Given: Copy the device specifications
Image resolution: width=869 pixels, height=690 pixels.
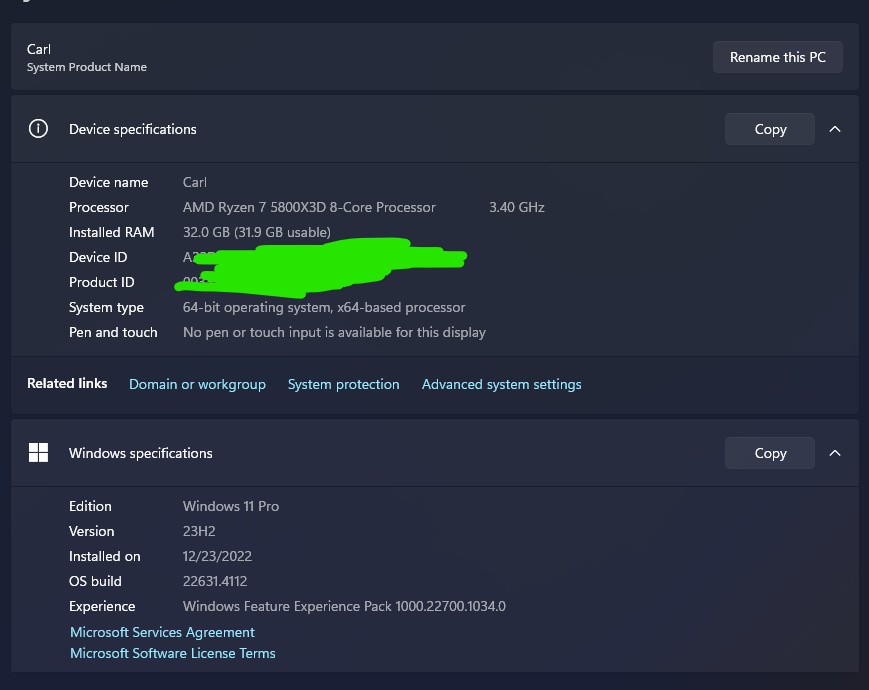Looking at the screenshot, I should (770, 129).
